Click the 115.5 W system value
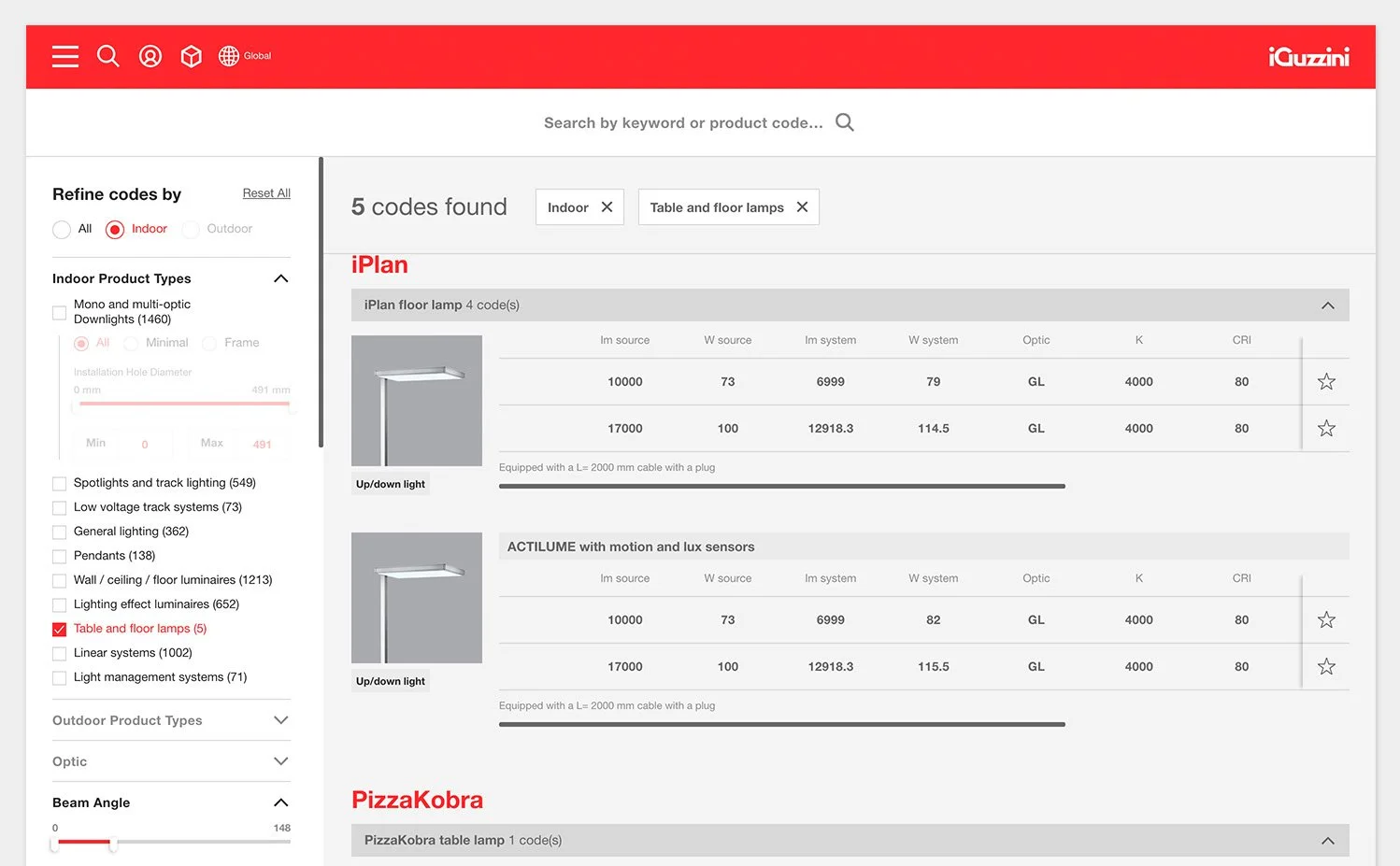 click(933, 666)
